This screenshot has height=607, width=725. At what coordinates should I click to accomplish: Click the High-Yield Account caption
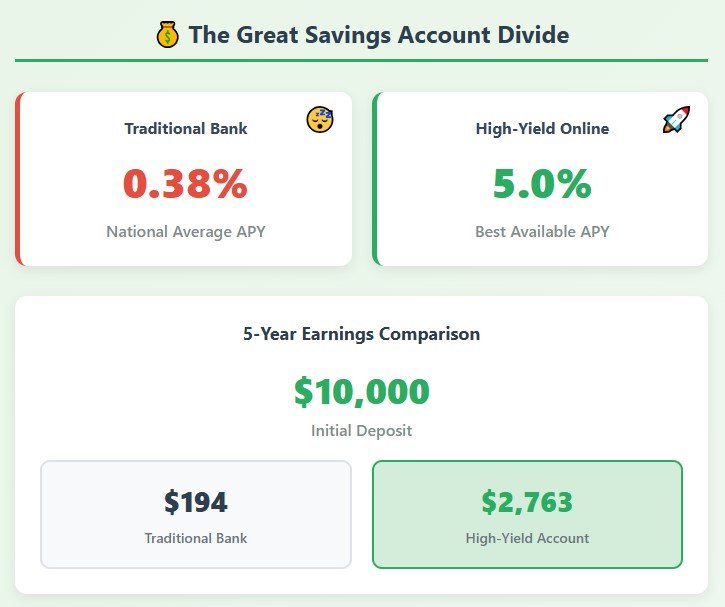coord(528,538)
